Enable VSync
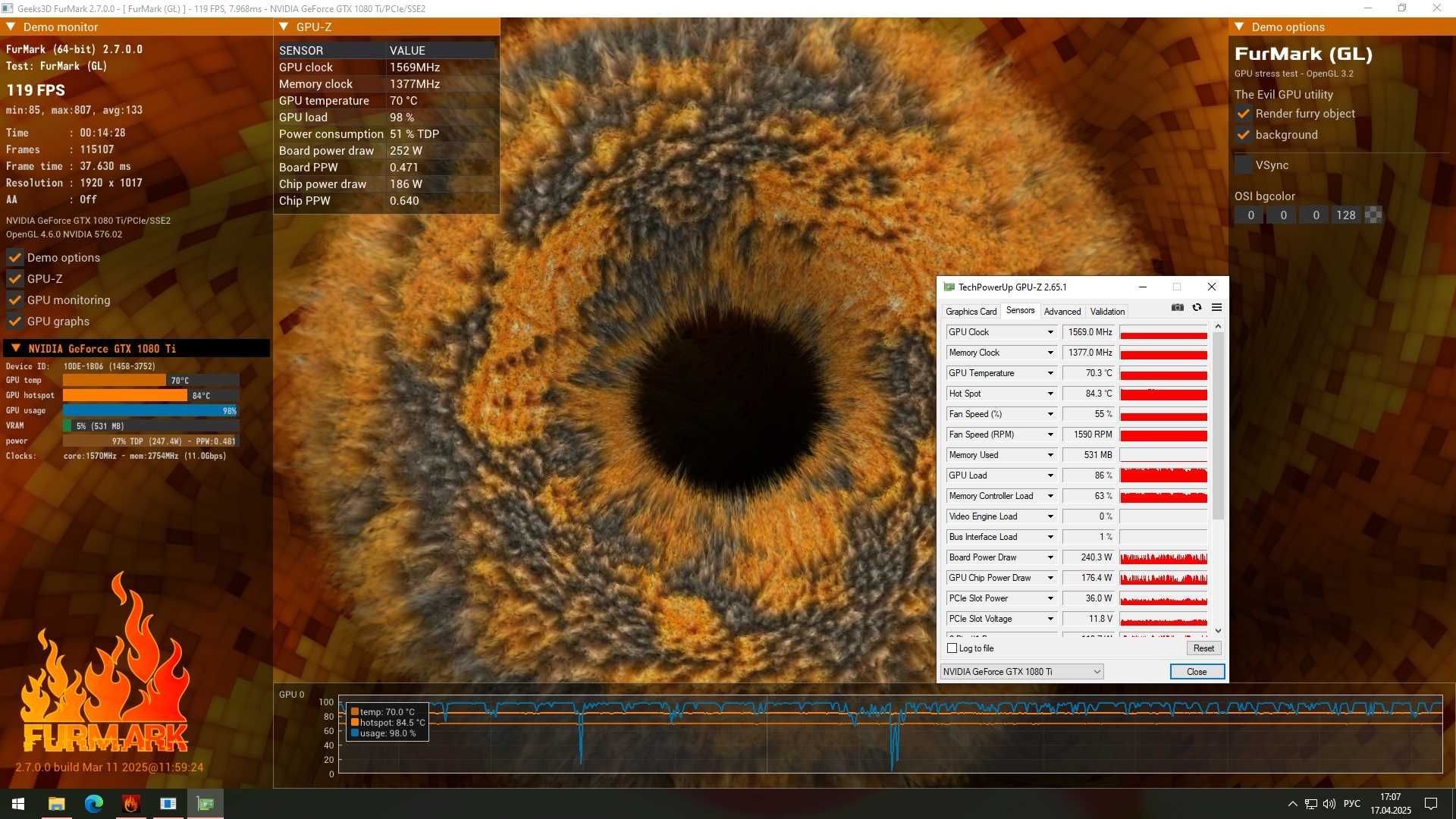The image size is (1456, 819). [1243, 165]
